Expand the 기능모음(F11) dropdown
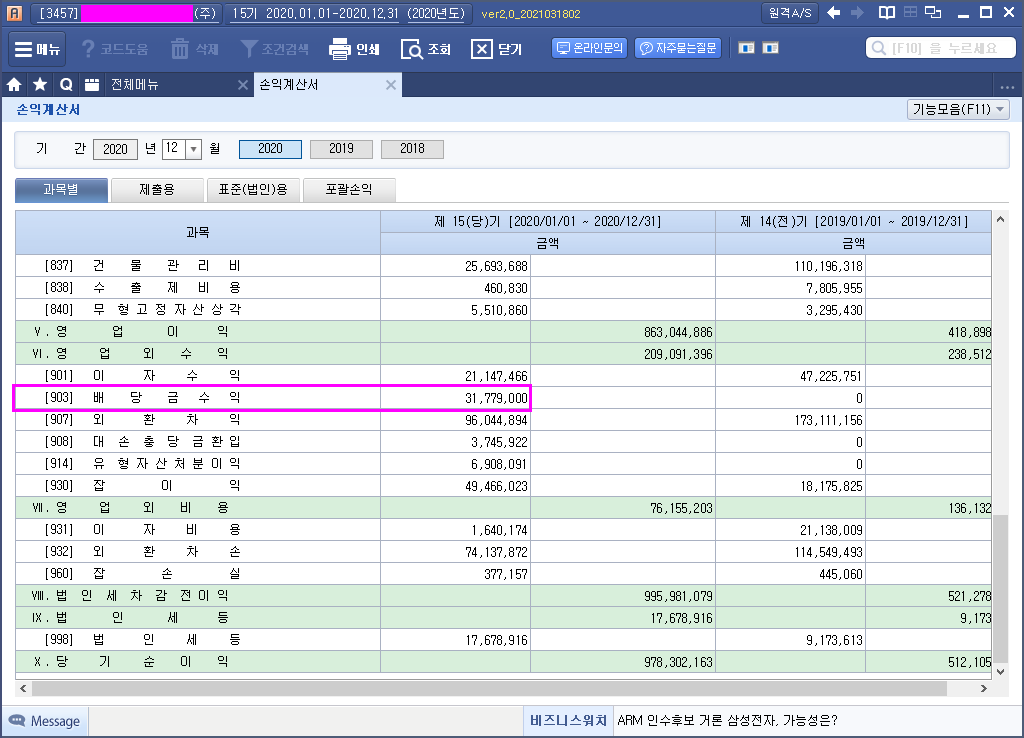 tap(958, 109)
